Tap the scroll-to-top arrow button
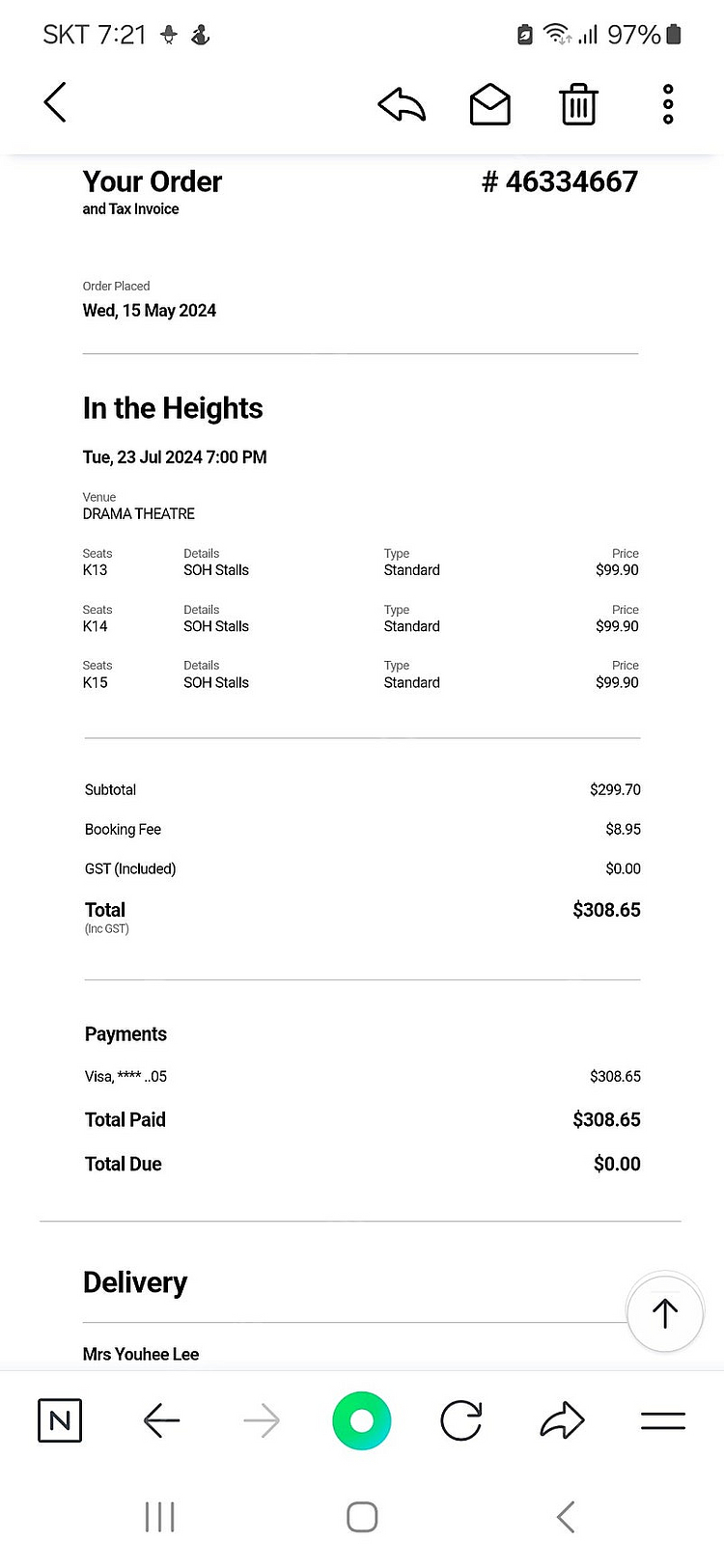The height and width of the screenshot is (1568, 724). tap(665, 1312)
